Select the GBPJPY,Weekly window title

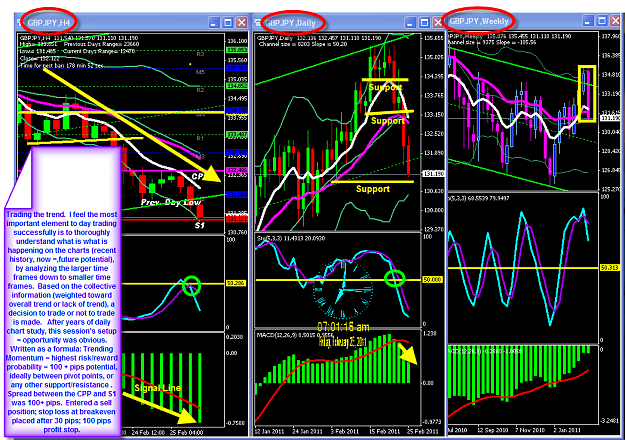[479, 21]
